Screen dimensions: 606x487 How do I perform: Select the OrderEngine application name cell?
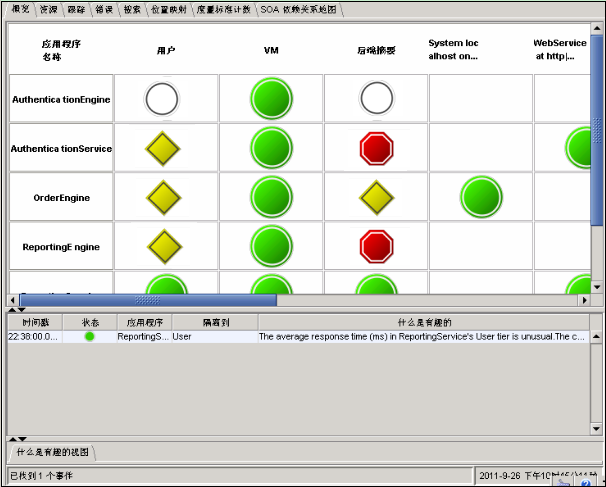61,197
